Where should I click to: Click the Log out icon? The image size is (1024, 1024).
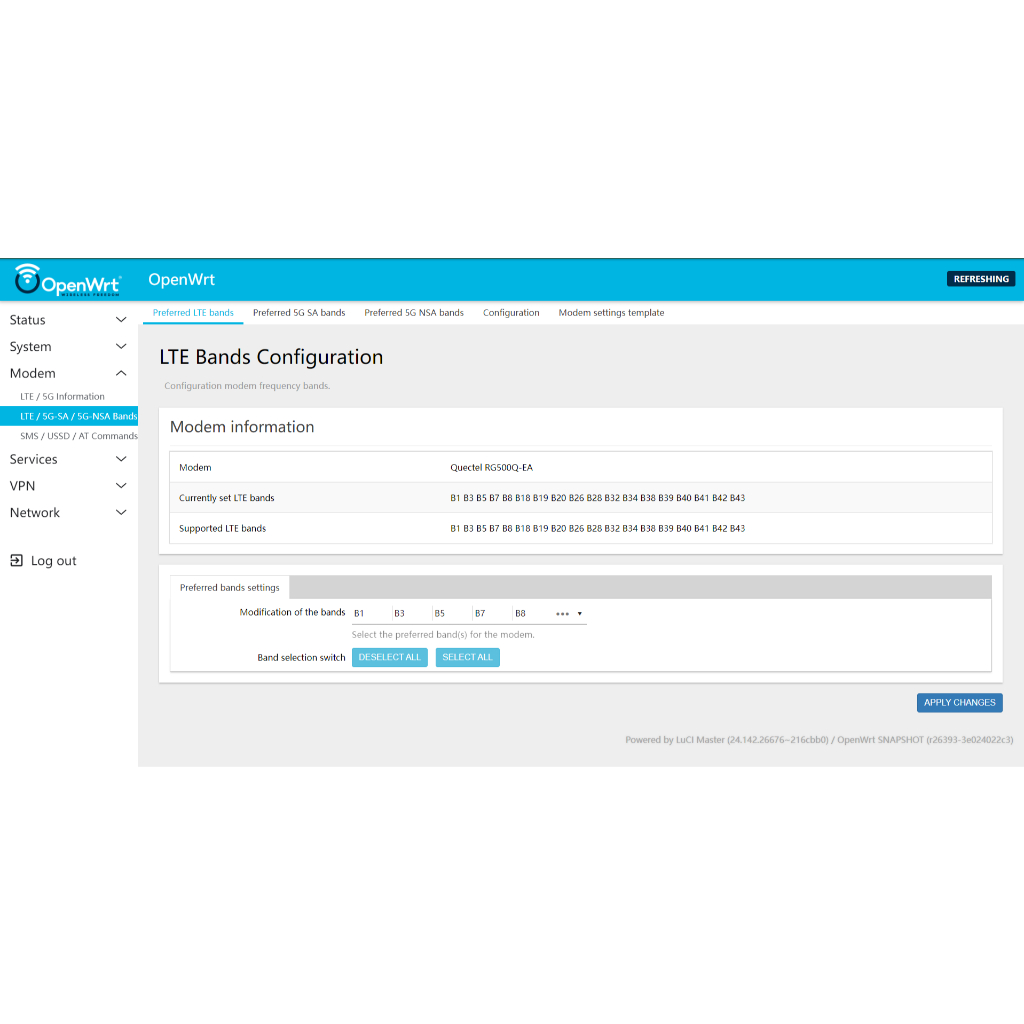pyautogui.click(x=16, y=561)
